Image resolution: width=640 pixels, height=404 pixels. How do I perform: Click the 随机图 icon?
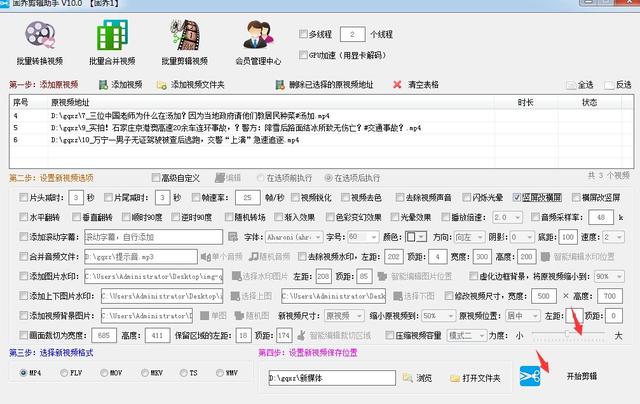coord(239,315)
